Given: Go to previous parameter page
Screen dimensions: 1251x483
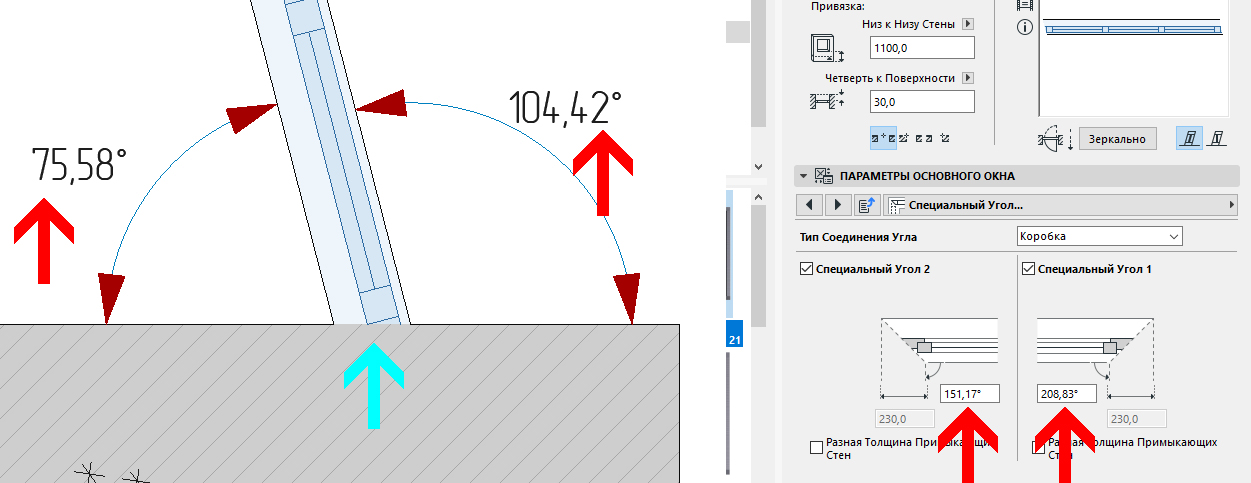Looking at the screenshot, I should click(809, 205).
